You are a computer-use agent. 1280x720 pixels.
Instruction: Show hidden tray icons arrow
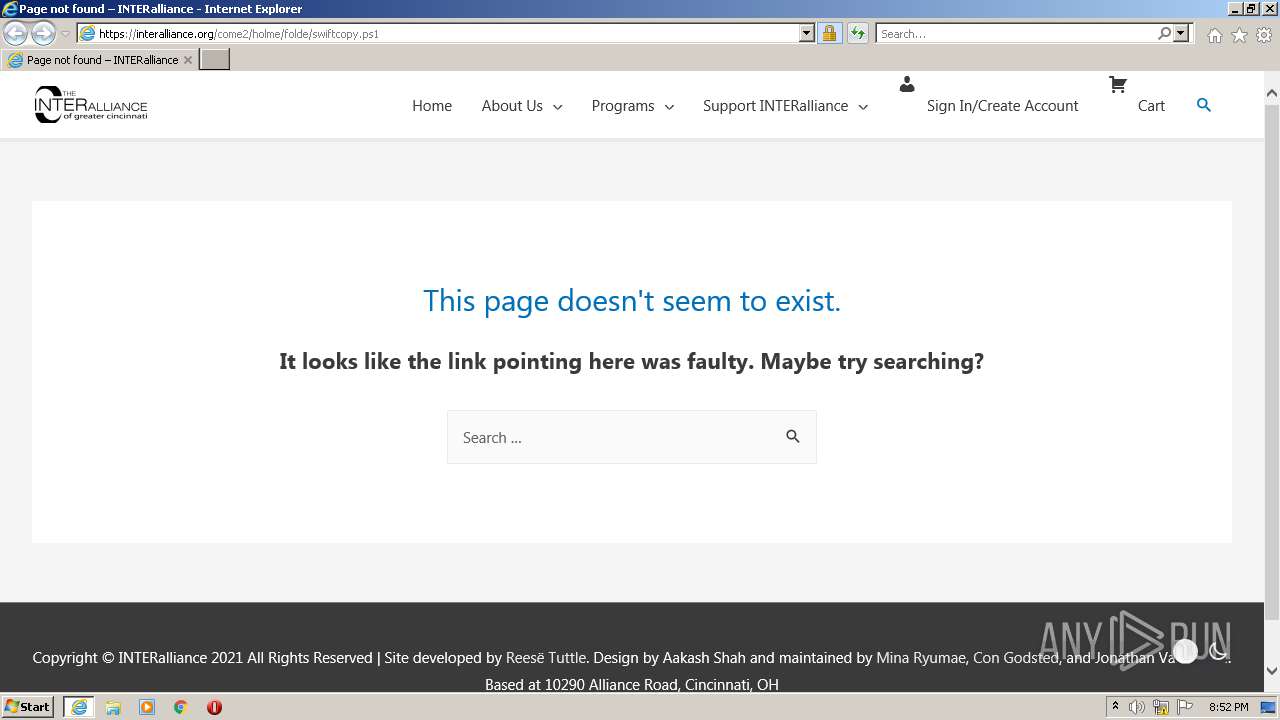[1115, 707]
